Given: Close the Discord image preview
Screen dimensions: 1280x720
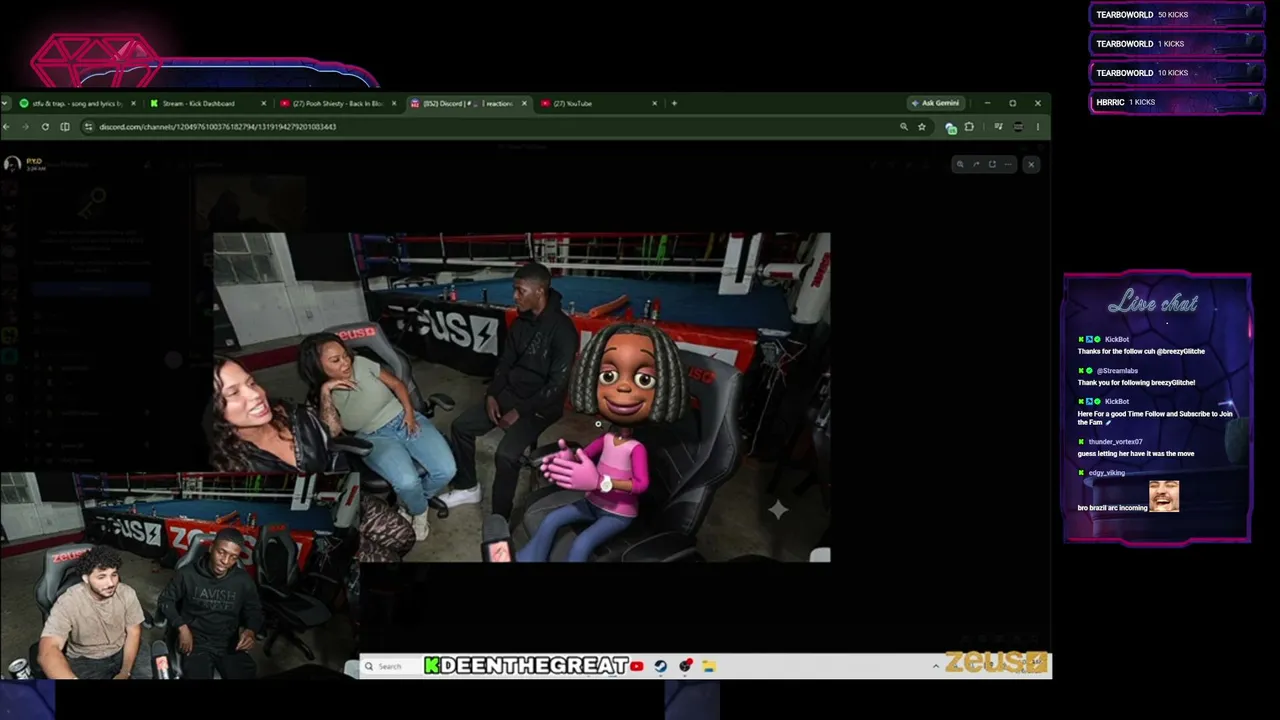Looking at the screenshot, I should pyautogui.click(x=1031, y=164).
